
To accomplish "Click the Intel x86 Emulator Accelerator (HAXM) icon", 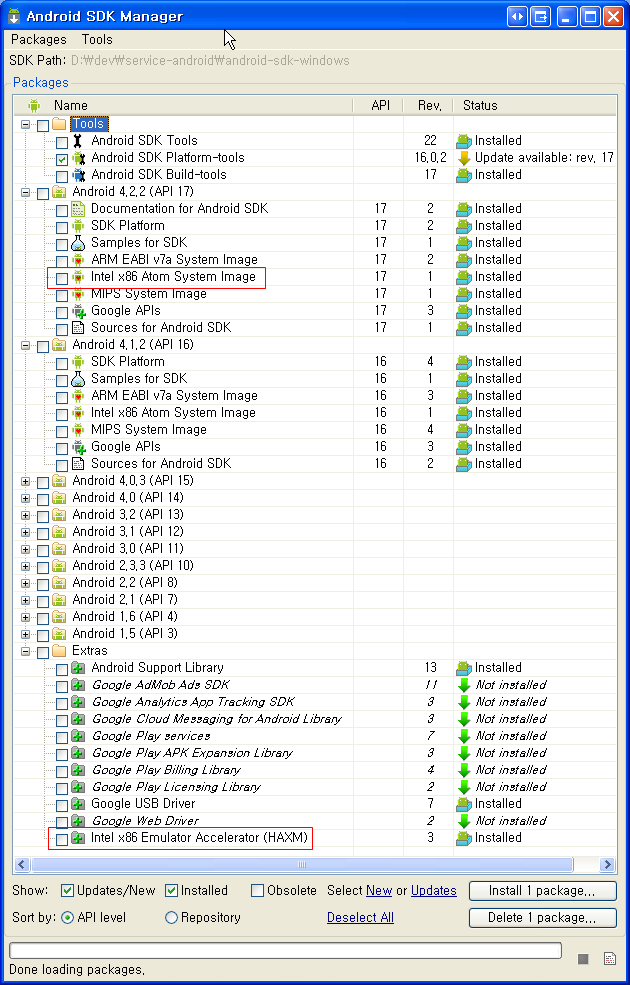I will pos(78,837).
